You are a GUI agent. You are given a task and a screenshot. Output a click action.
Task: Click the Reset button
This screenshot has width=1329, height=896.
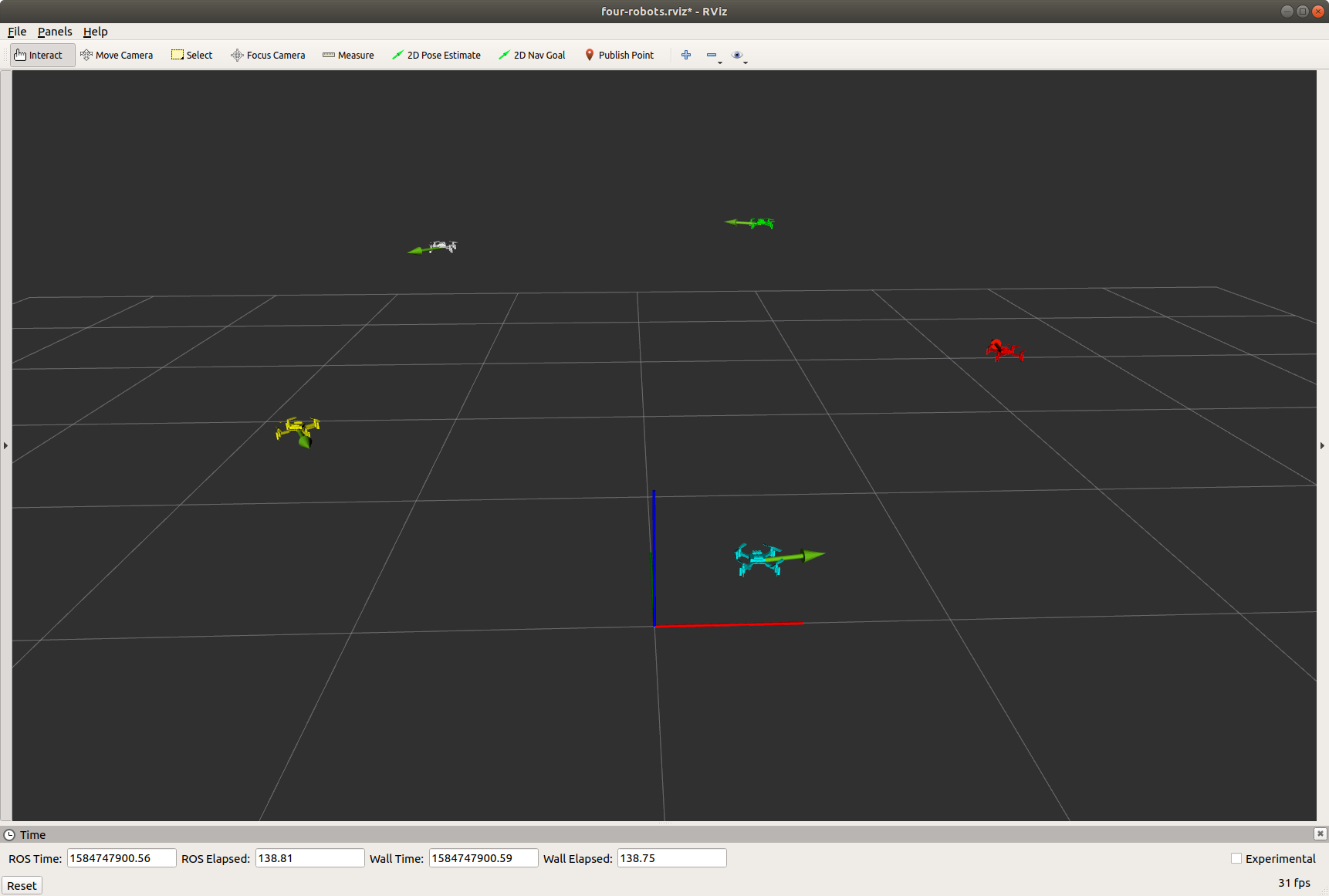22,885
